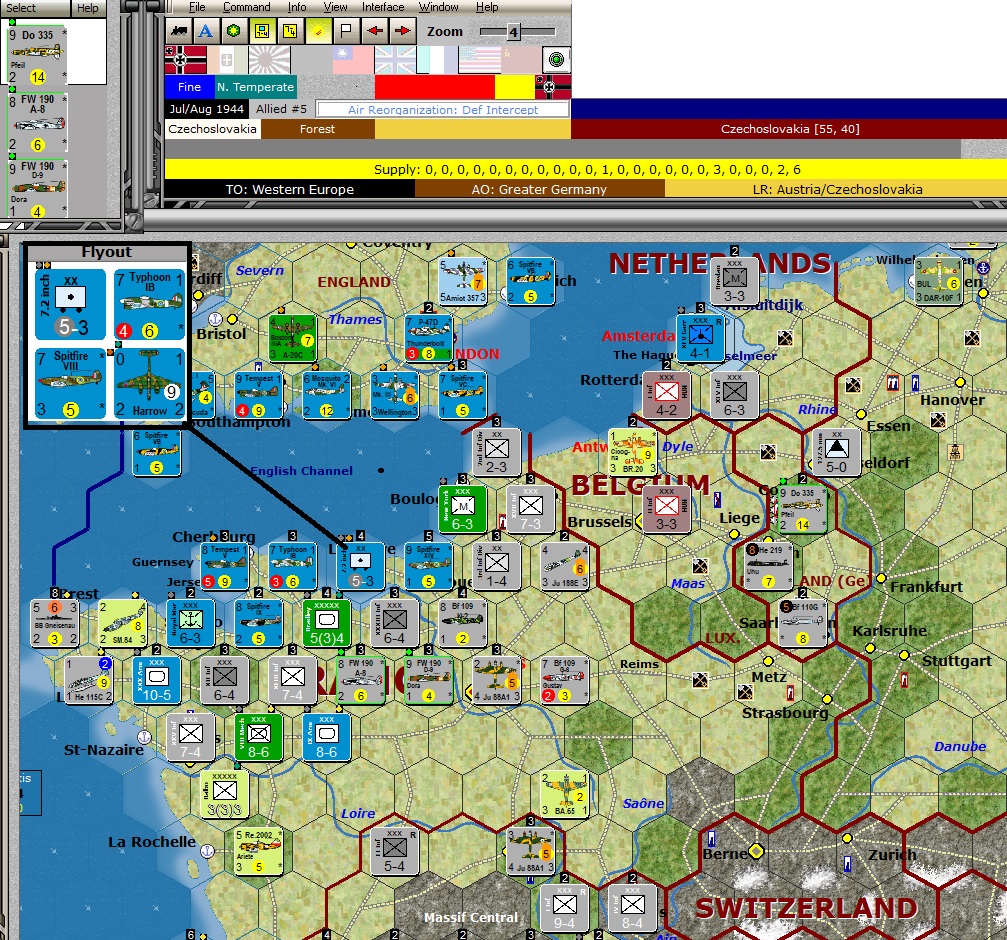The image size is (1007, 940).
Task: Select the He 219 Uhu night fighter counter
Action: [768, 567]
